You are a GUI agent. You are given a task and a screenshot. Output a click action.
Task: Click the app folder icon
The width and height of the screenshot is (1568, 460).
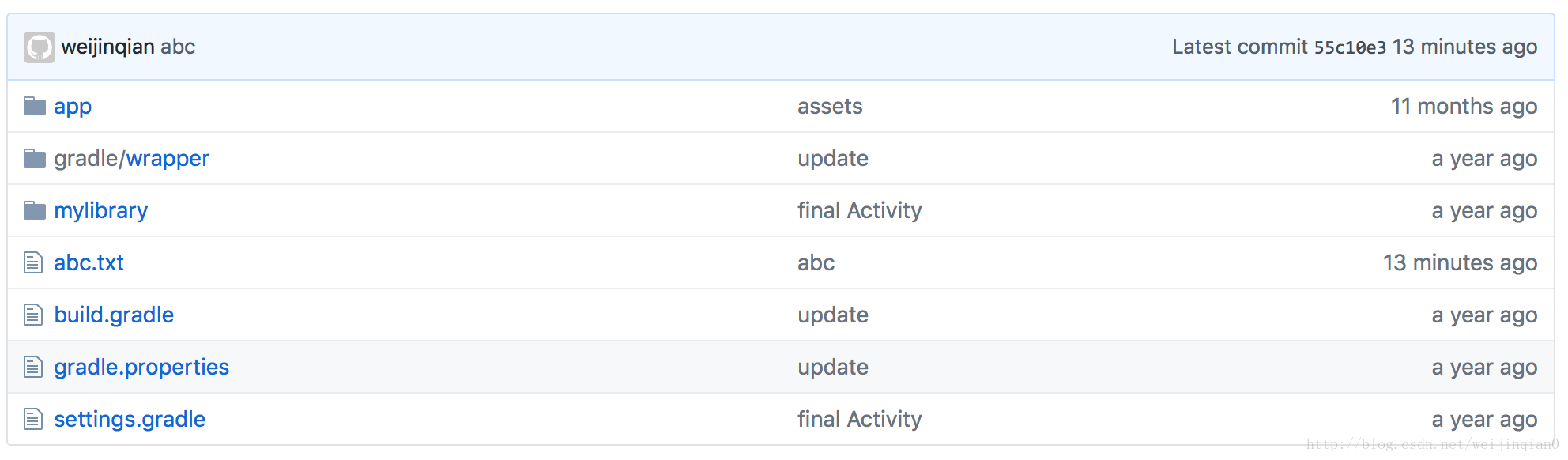tap(34, 106)
